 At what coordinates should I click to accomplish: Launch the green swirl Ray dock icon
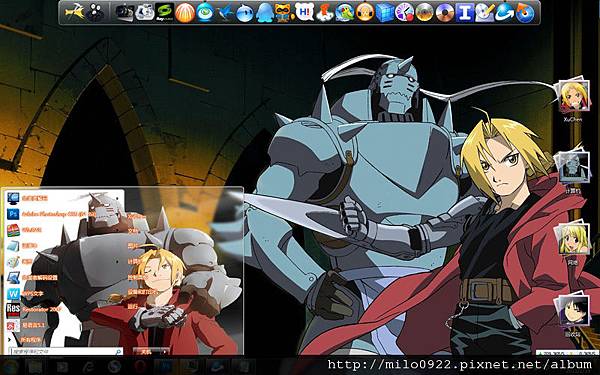[x=165, y=13]
